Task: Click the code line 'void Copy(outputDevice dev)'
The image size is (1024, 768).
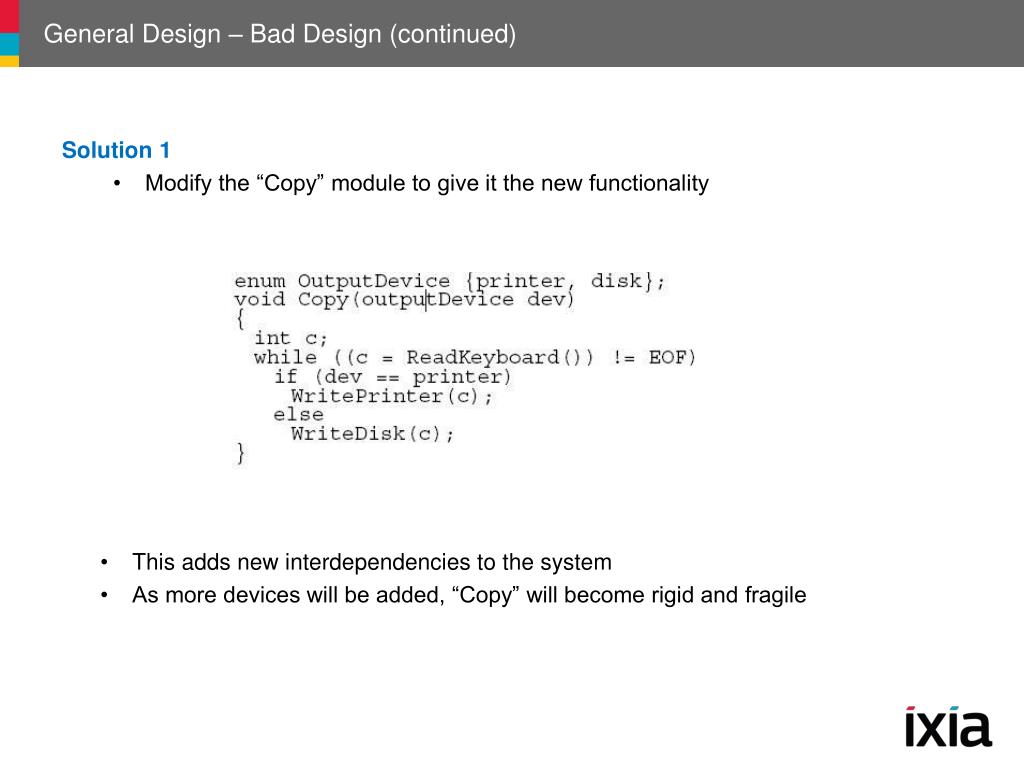Action: pos(404,300)
